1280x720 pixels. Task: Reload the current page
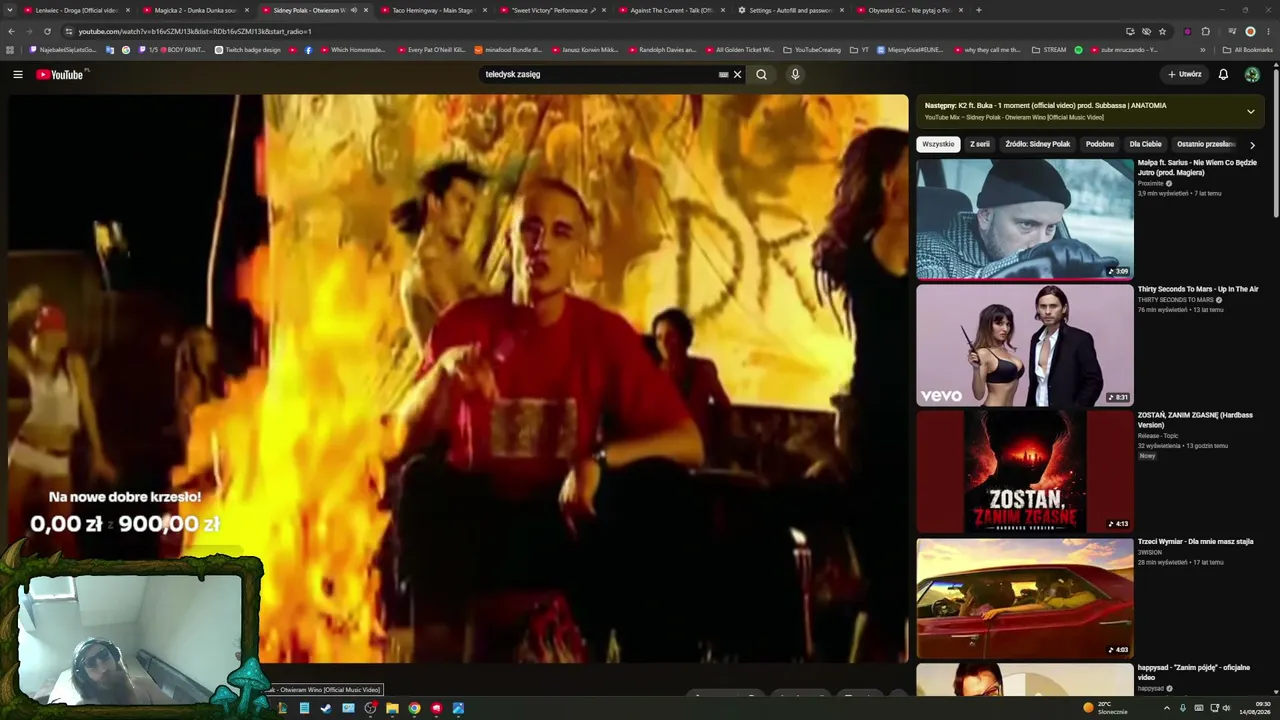click(x=47, y=31)
